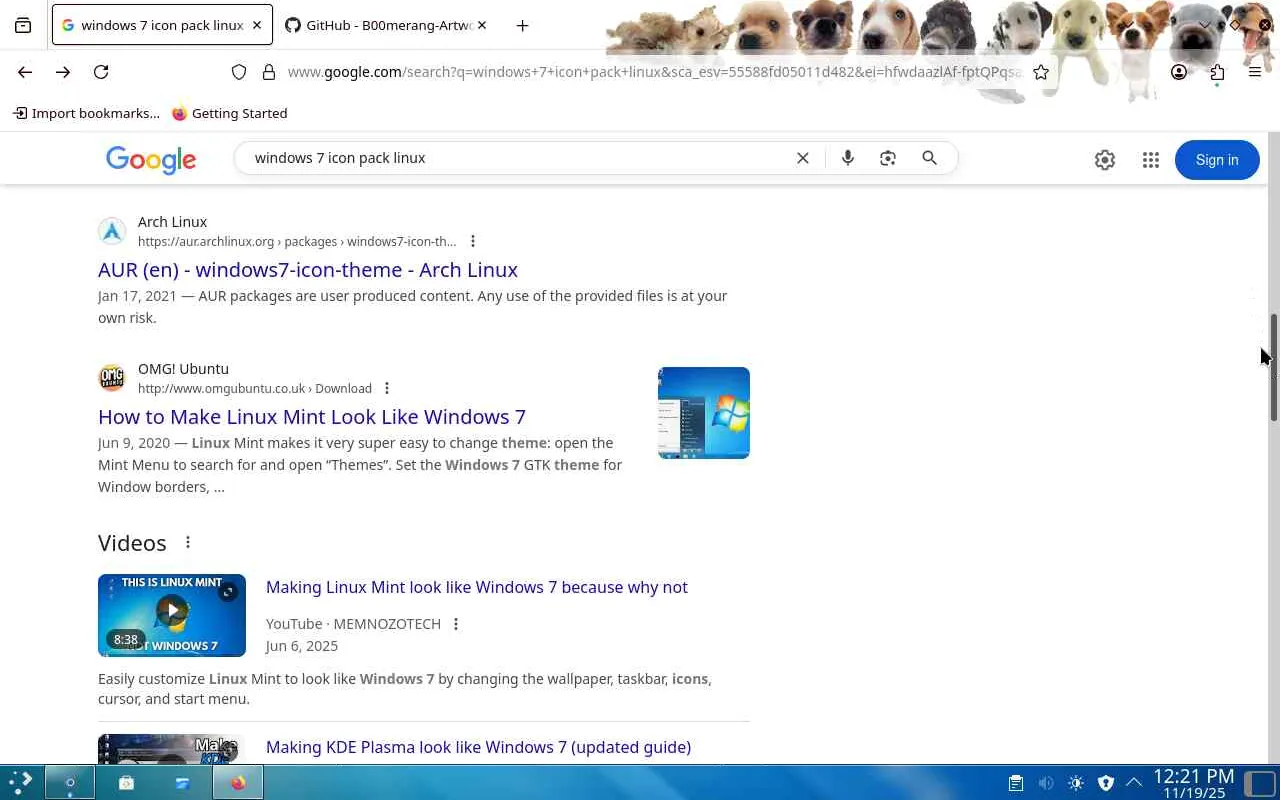Open 'AUR (en) - windows7-icon-theme - Arch Linux'
Viewport: 1280px width, 800px height.
(308, 270)
